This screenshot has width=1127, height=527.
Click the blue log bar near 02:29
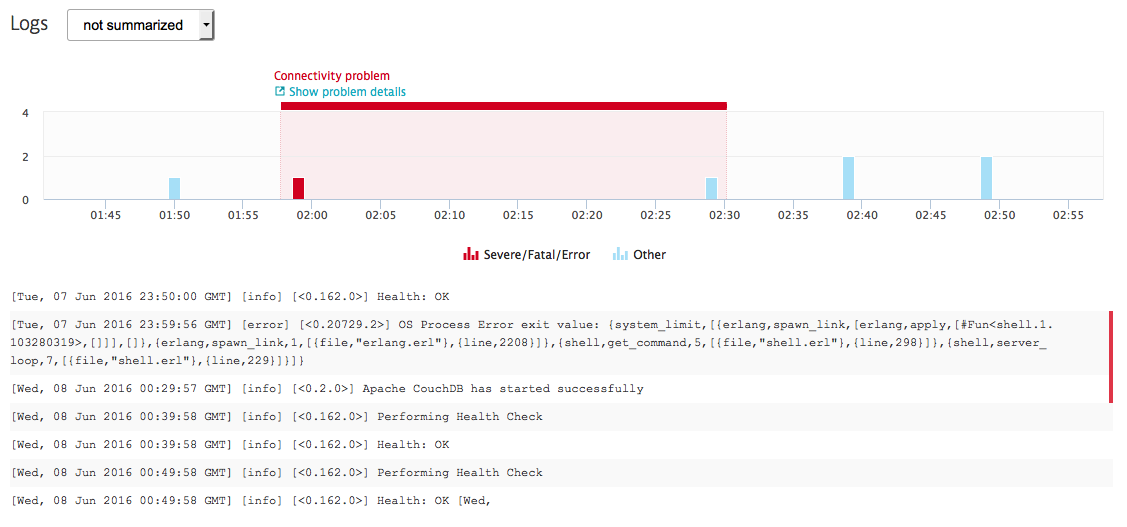click(x=712, y=188)
